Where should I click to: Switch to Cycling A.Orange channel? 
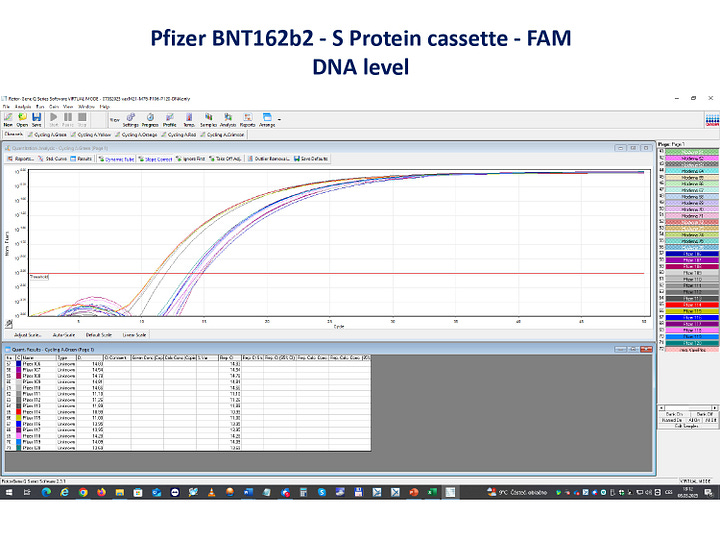coord(136,135)
